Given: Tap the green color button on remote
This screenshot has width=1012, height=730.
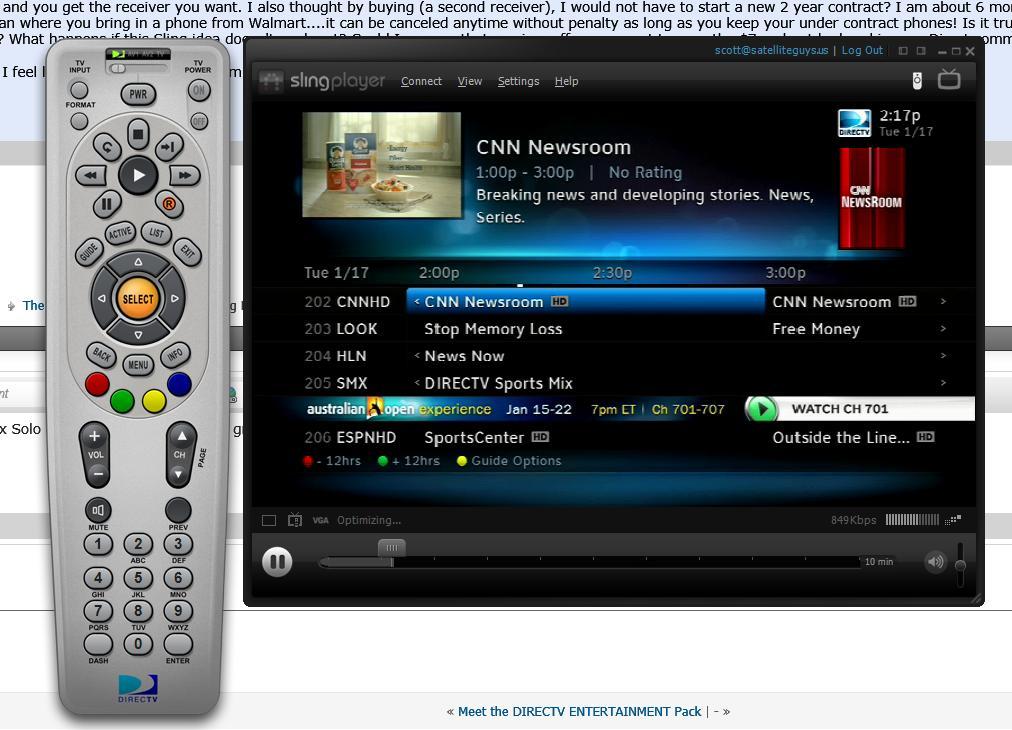Looking at the screenshot, I should (122, 400).
